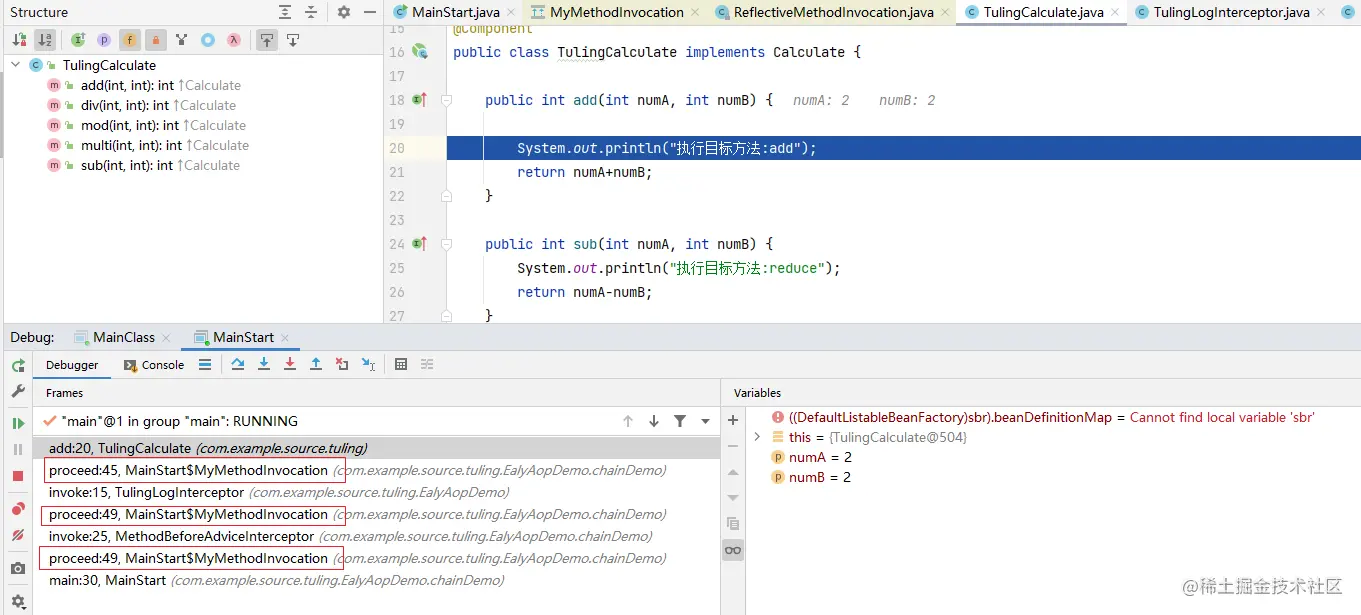Click Rerun debug session icon
This screenshot has width=1361, height=615.
point(18,366)
